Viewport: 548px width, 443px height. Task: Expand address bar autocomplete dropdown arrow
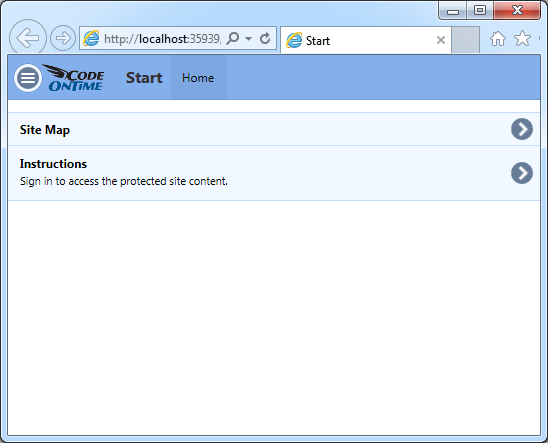(248, 38)
